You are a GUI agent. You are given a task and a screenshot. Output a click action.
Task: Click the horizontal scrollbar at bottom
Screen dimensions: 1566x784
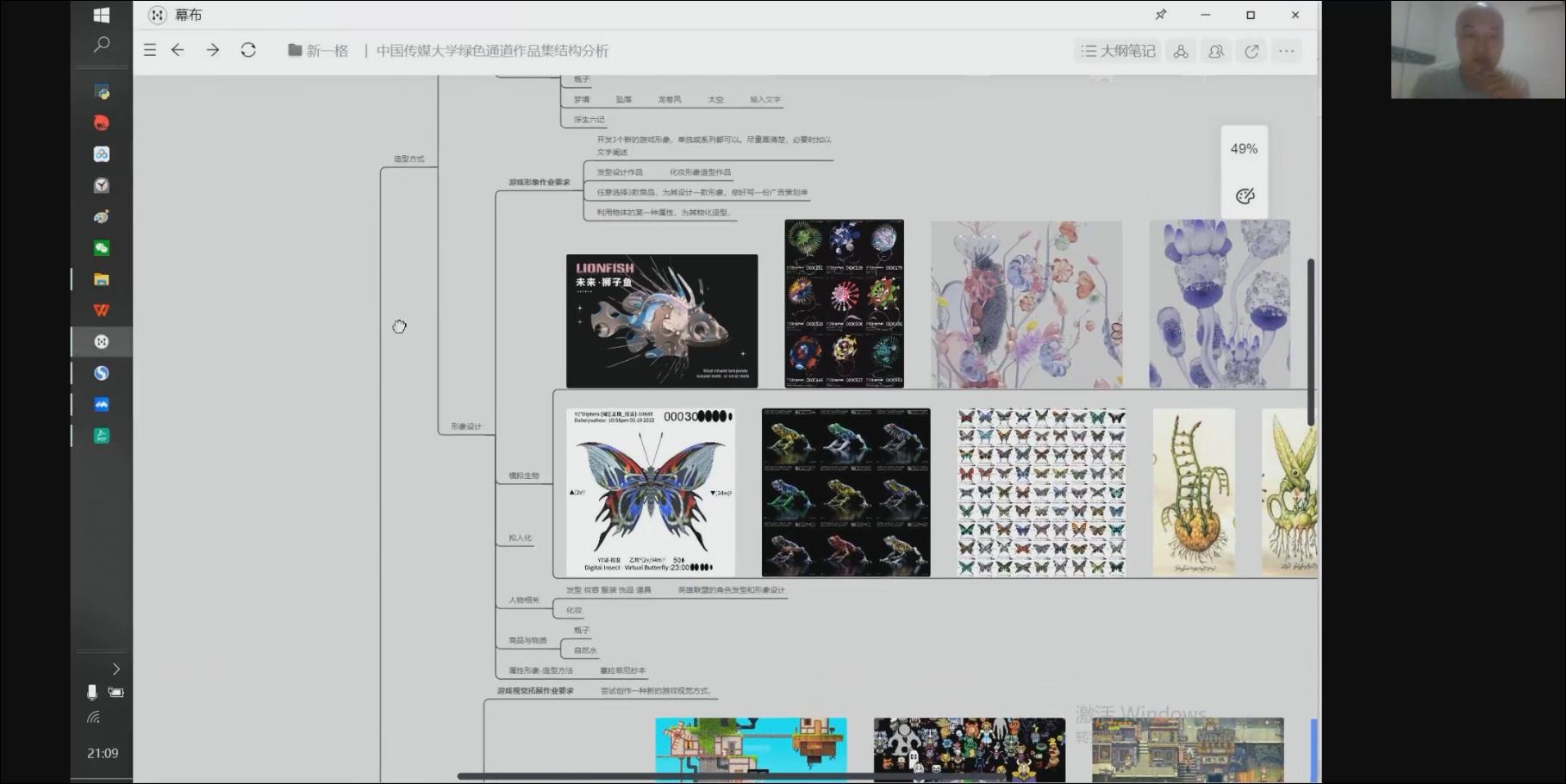733,776
